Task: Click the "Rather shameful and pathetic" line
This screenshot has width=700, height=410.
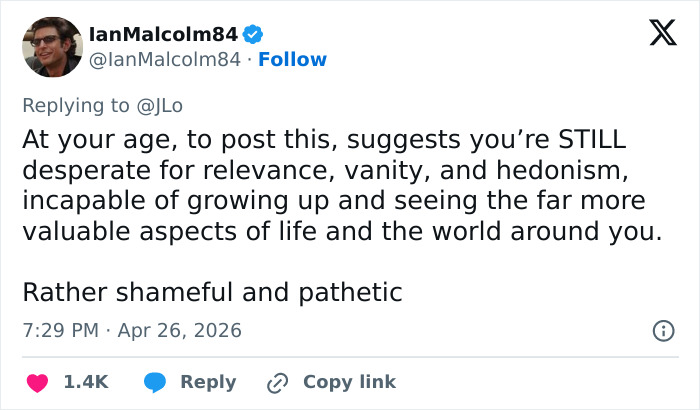Action: (x=212, y=292)
